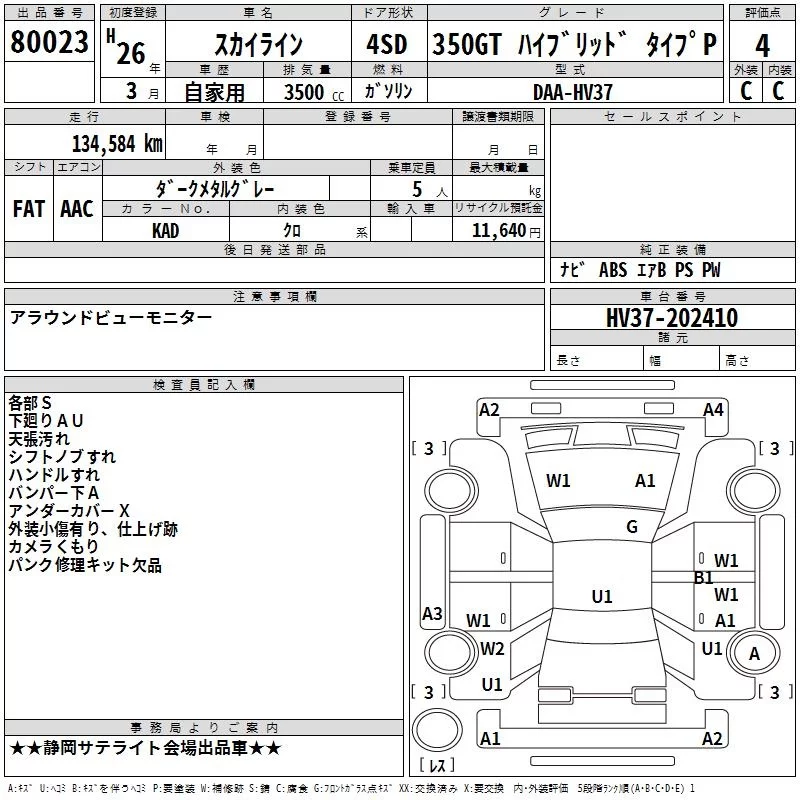This screenshot has height=800, width=800.
Task: Click the displacement value 3500 cc
Action: [314, 92]
